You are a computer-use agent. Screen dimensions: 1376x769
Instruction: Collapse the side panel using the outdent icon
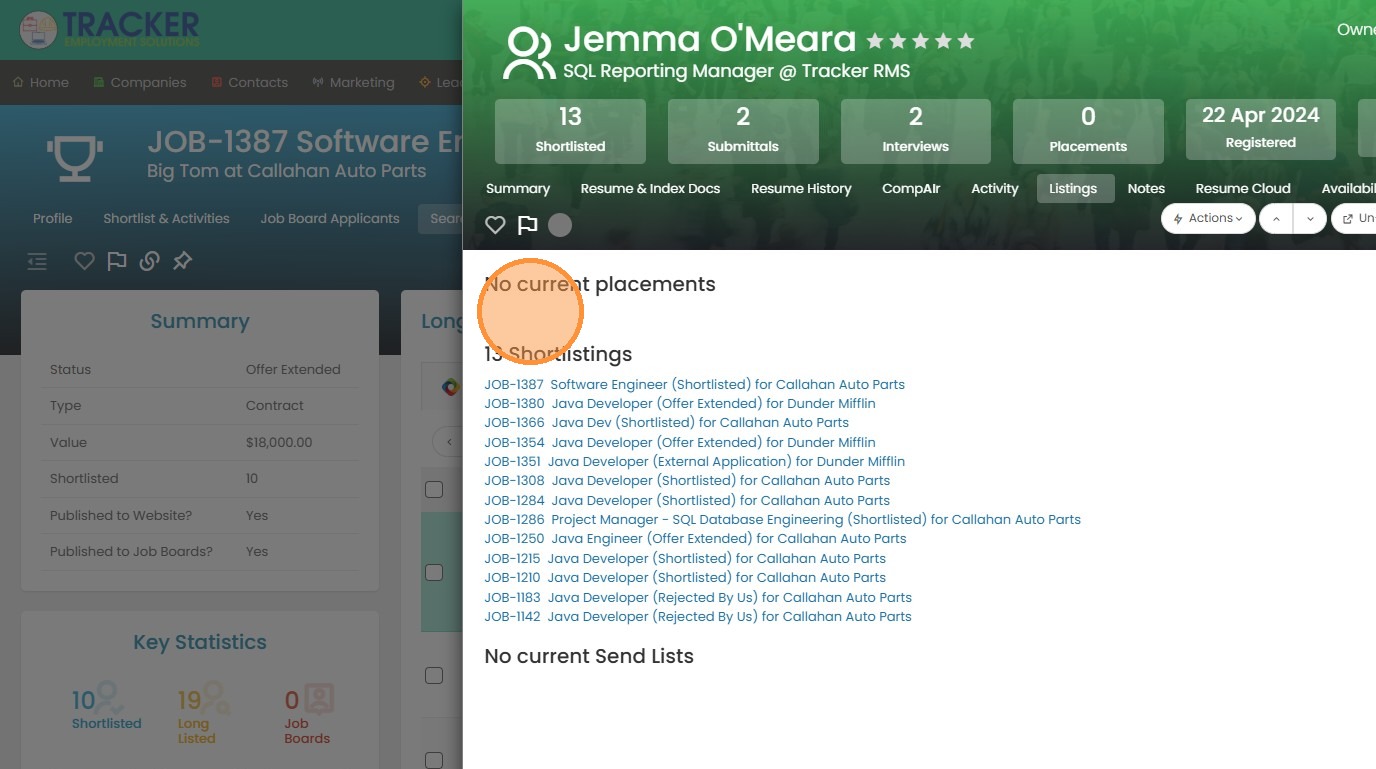point(37,261)
